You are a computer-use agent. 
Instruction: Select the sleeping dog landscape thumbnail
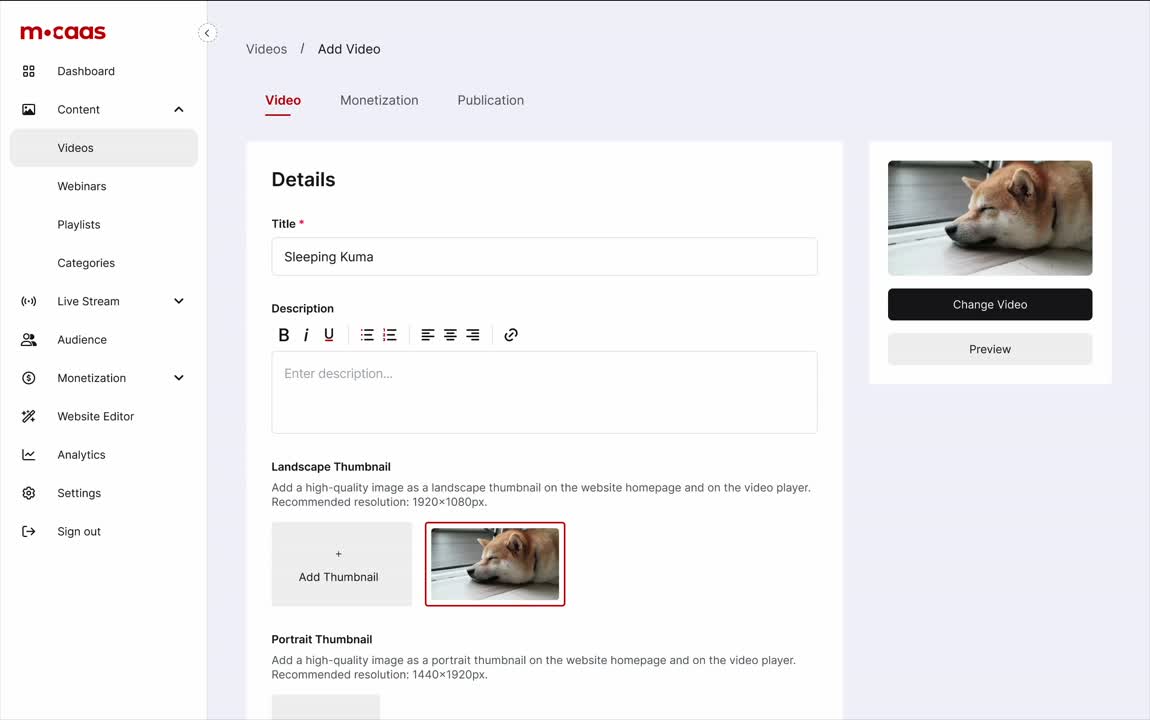(x=495, y=564)
